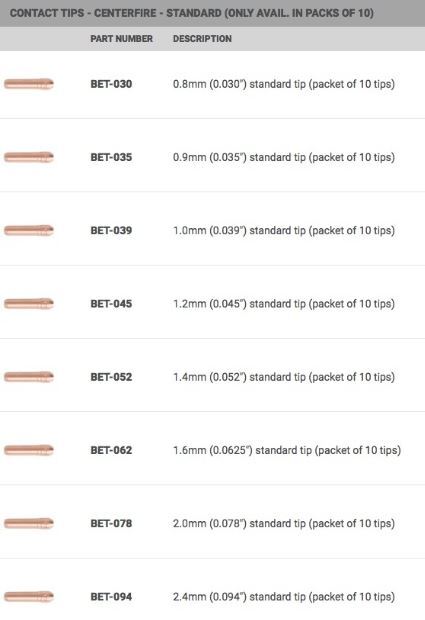Viewport: 425px width, 620px height.
Task: Click the BET-035 contact tip image
Action: (29, 157)
